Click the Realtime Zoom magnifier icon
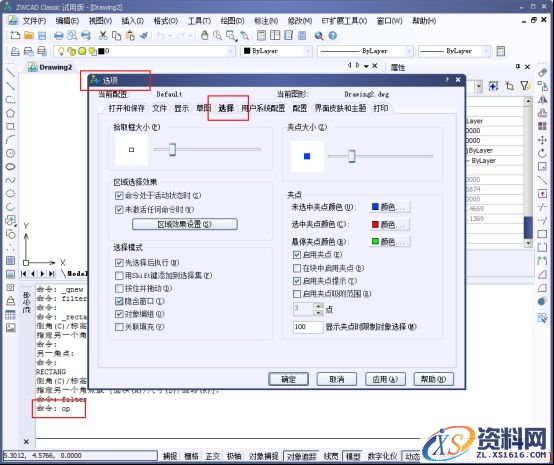The image size is (554, 465). [x=217, y=35]
